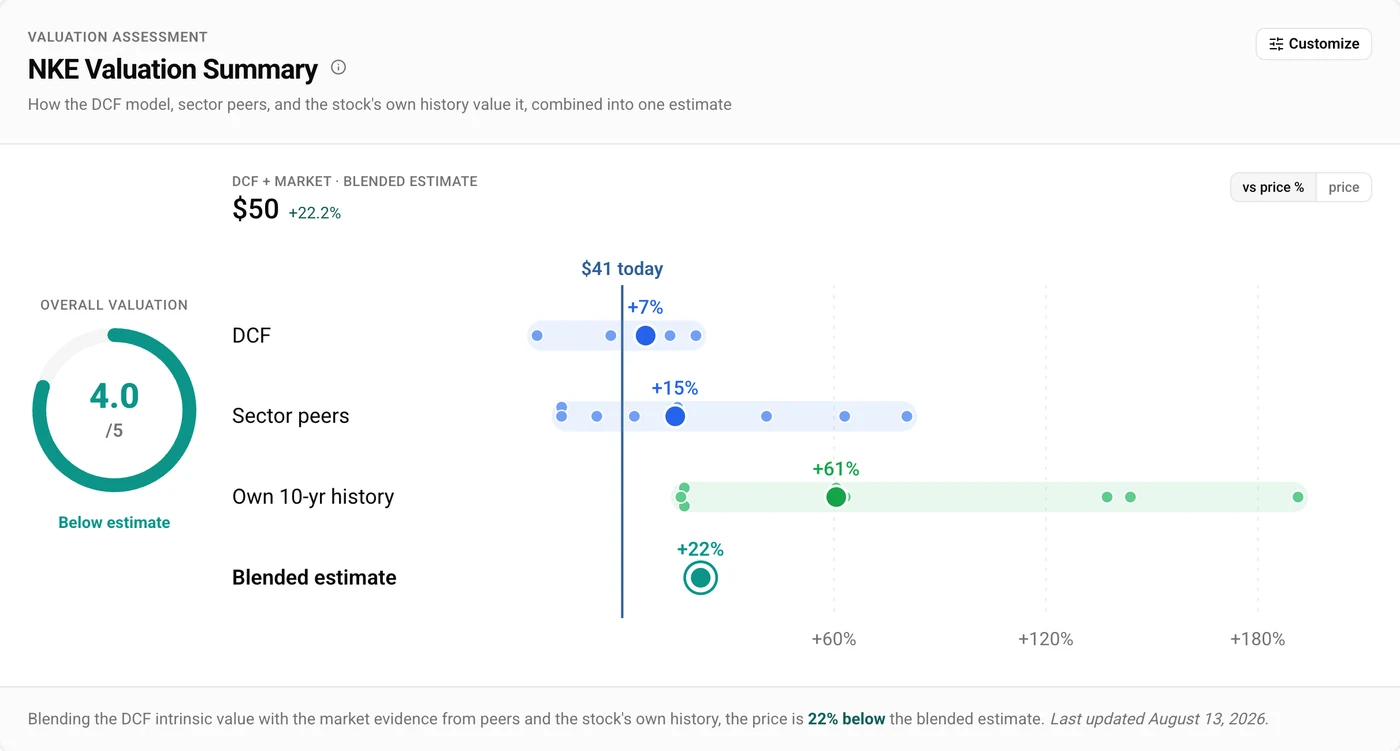This screenshot has height=751, width=1400.
Task: Select the Sector peers row label
Action: pyautogui.click(x=290, y=416)
